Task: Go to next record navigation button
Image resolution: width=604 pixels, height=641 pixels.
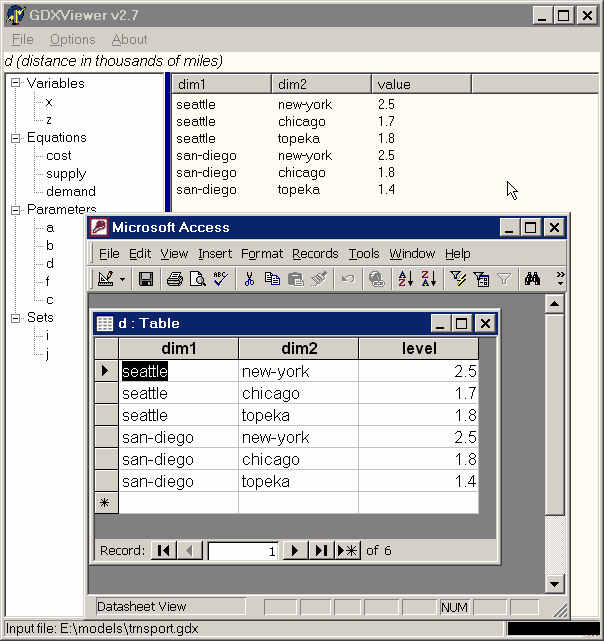Action: click(x=295, y=550)
